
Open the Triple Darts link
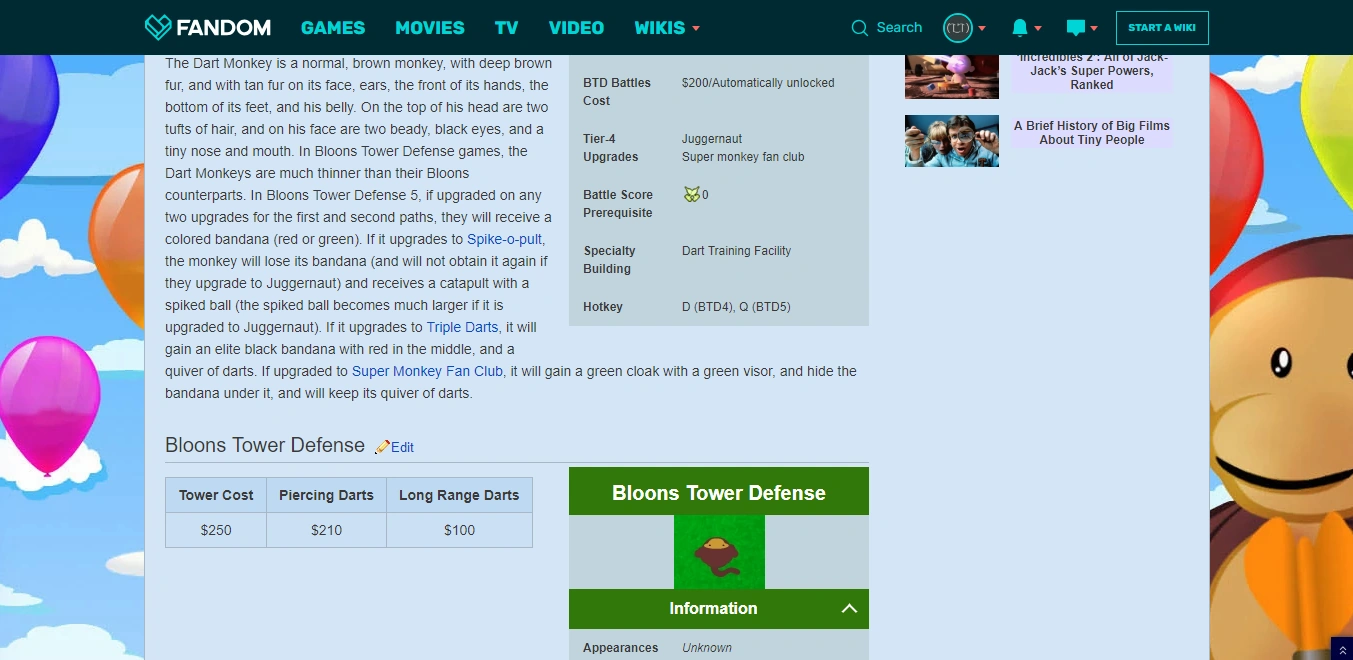click(x=462, y=327)
